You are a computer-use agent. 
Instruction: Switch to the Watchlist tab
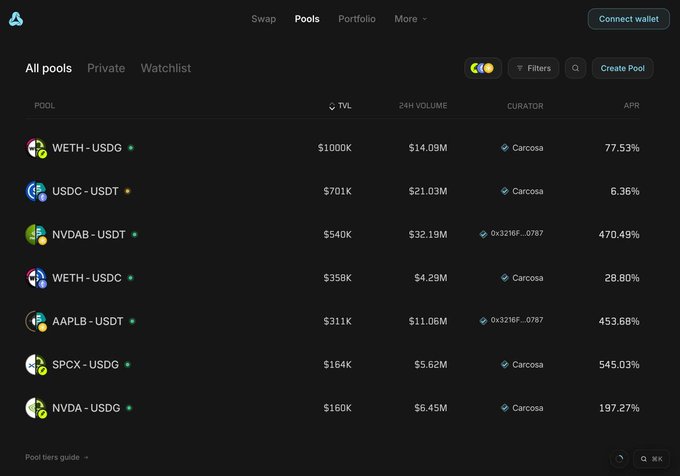tap(166, 68)
